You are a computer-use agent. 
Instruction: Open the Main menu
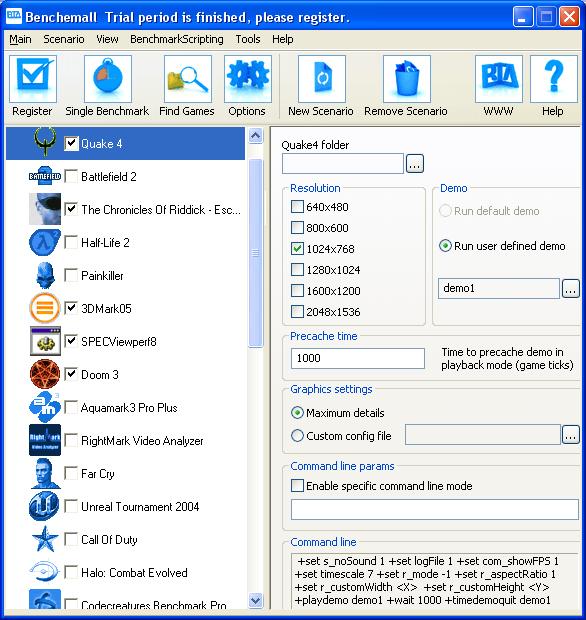[x=20, y=39]
